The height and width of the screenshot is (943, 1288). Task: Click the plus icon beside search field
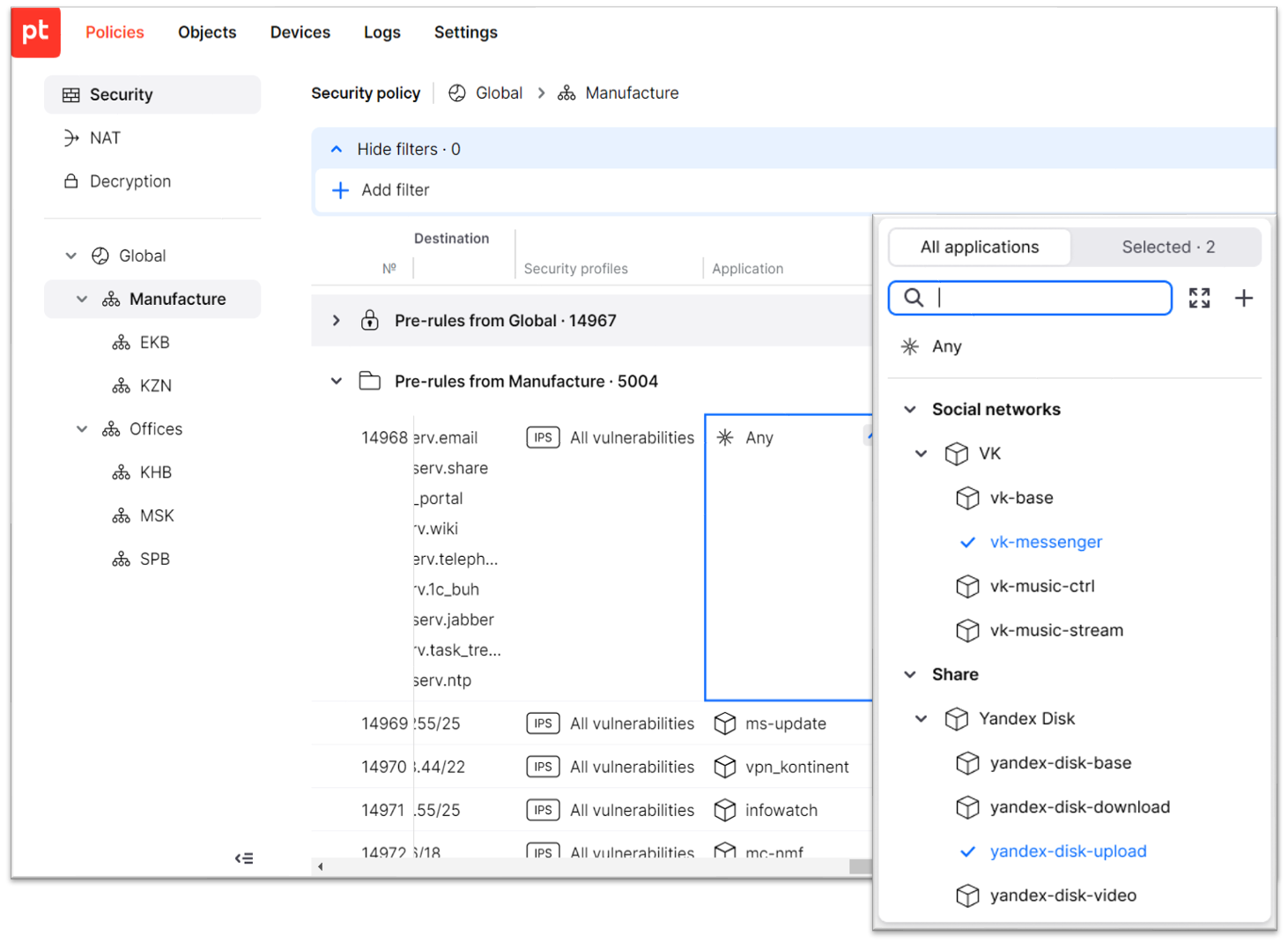click(x=1243, y=298)
